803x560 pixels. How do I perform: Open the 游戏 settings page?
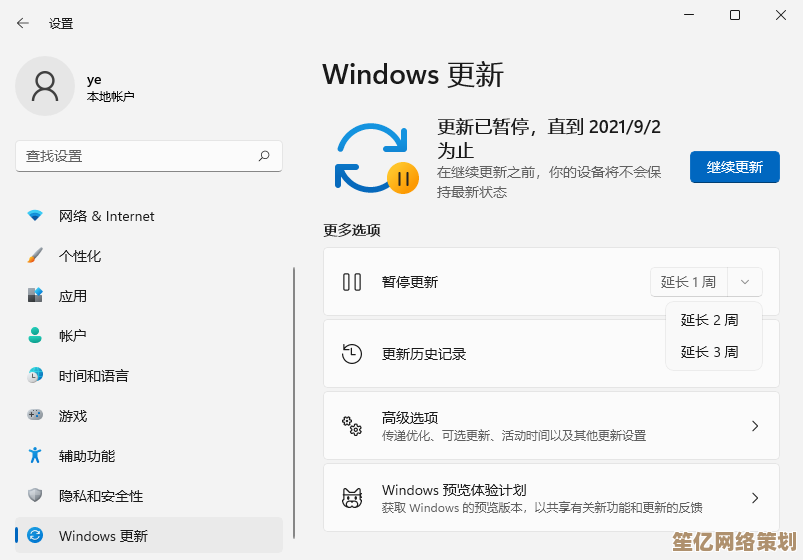point(149,416)
